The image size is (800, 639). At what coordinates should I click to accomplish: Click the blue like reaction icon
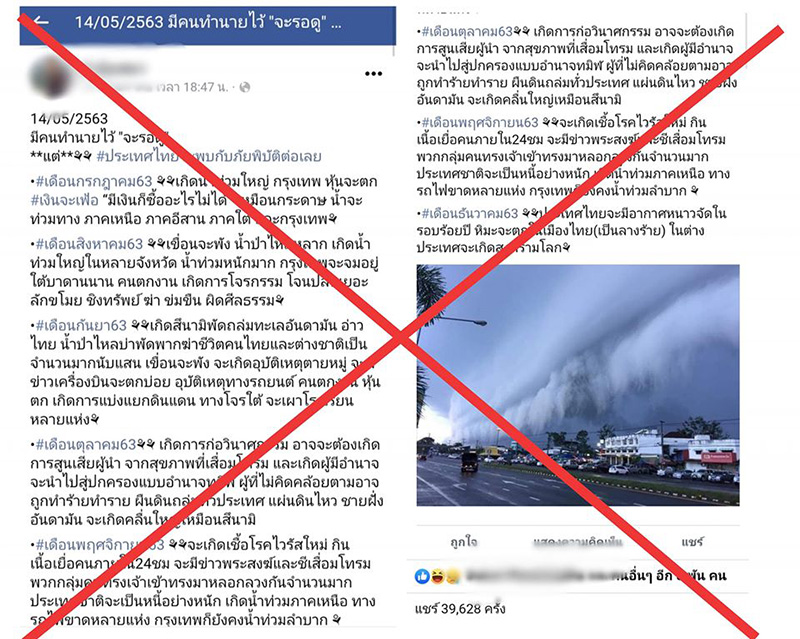click(422, 576)
